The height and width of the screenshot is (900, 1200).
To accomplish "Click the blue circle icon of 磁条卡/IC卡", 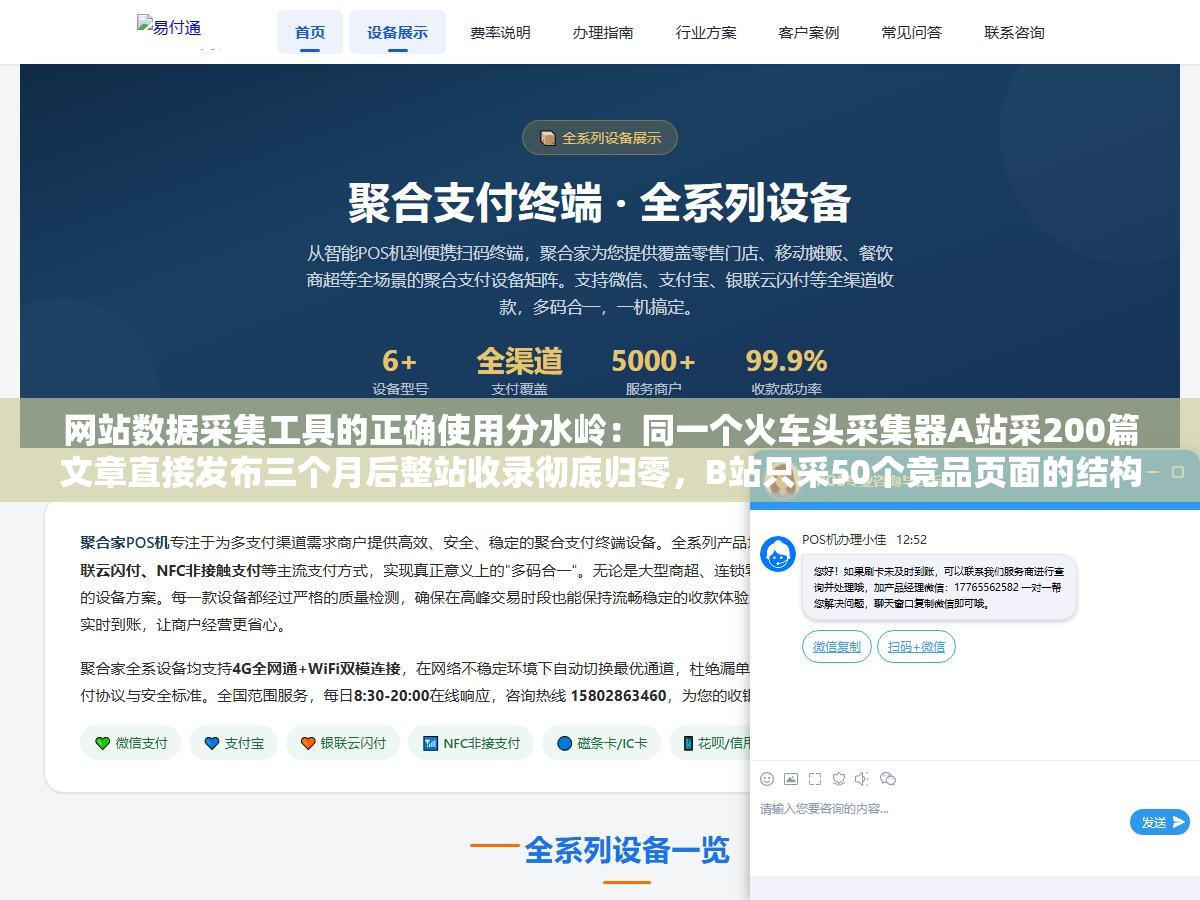I will 564,743.
